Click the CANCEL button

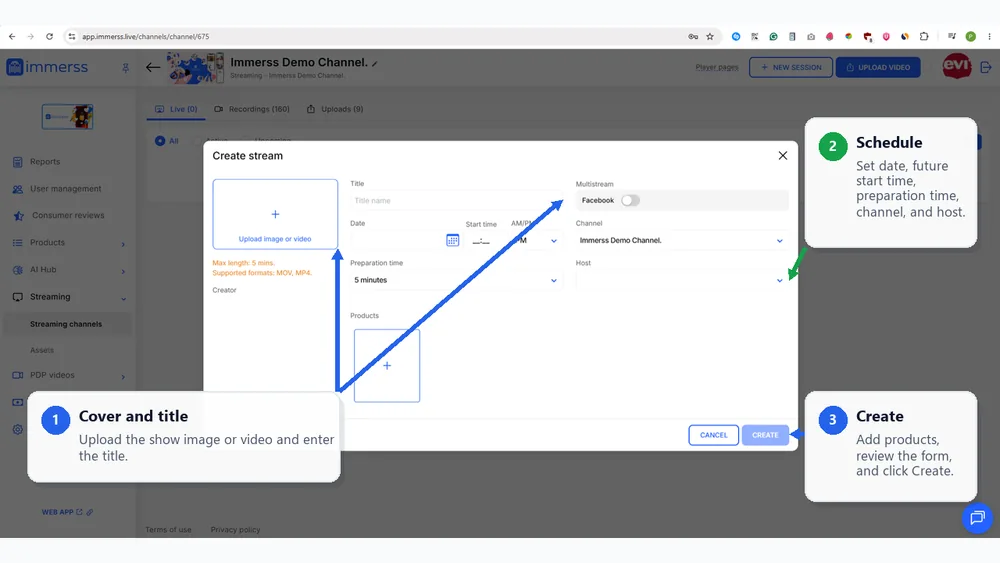coord(714,435)
